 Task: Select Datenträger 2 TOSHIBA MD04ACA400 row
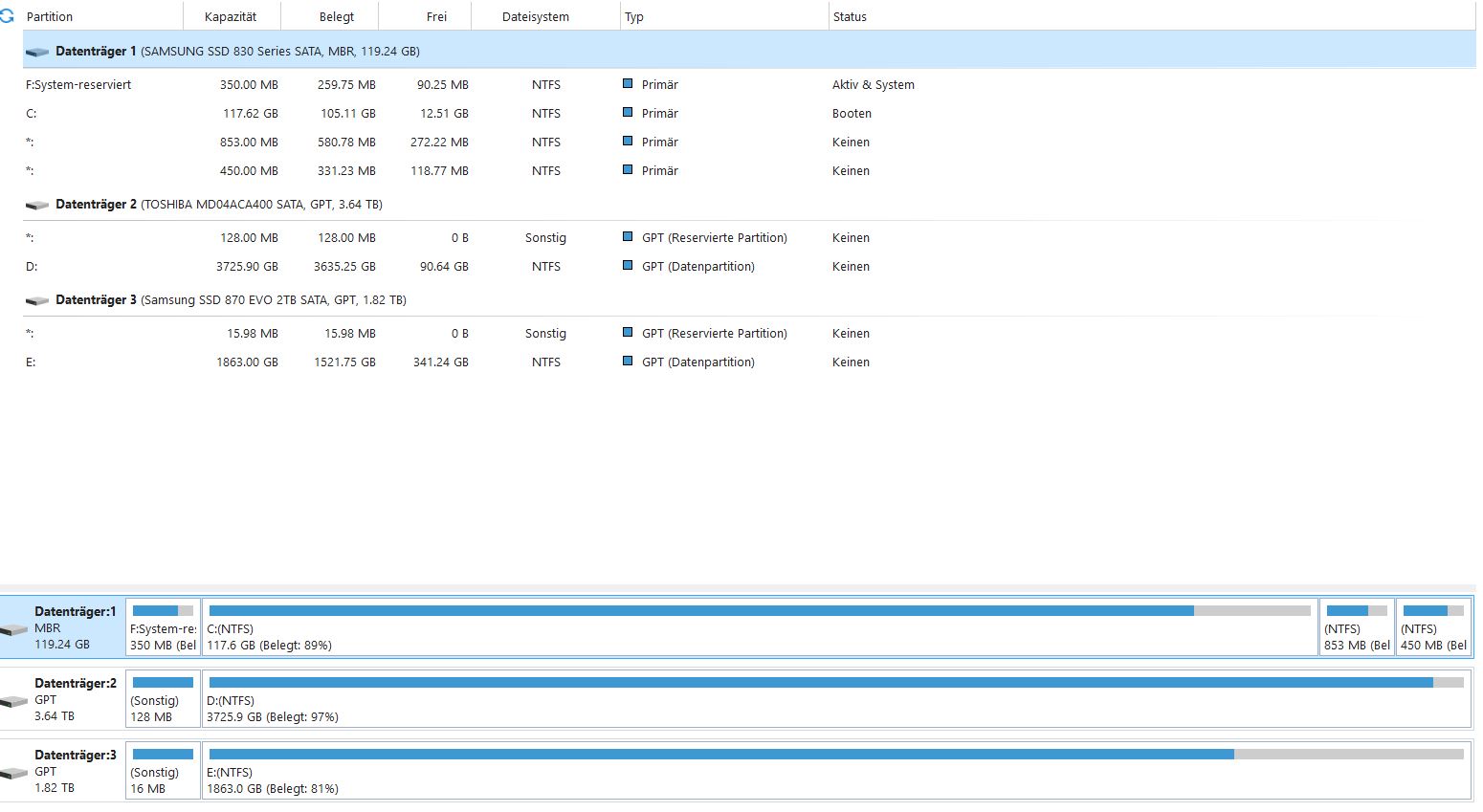tap(749, 204)
